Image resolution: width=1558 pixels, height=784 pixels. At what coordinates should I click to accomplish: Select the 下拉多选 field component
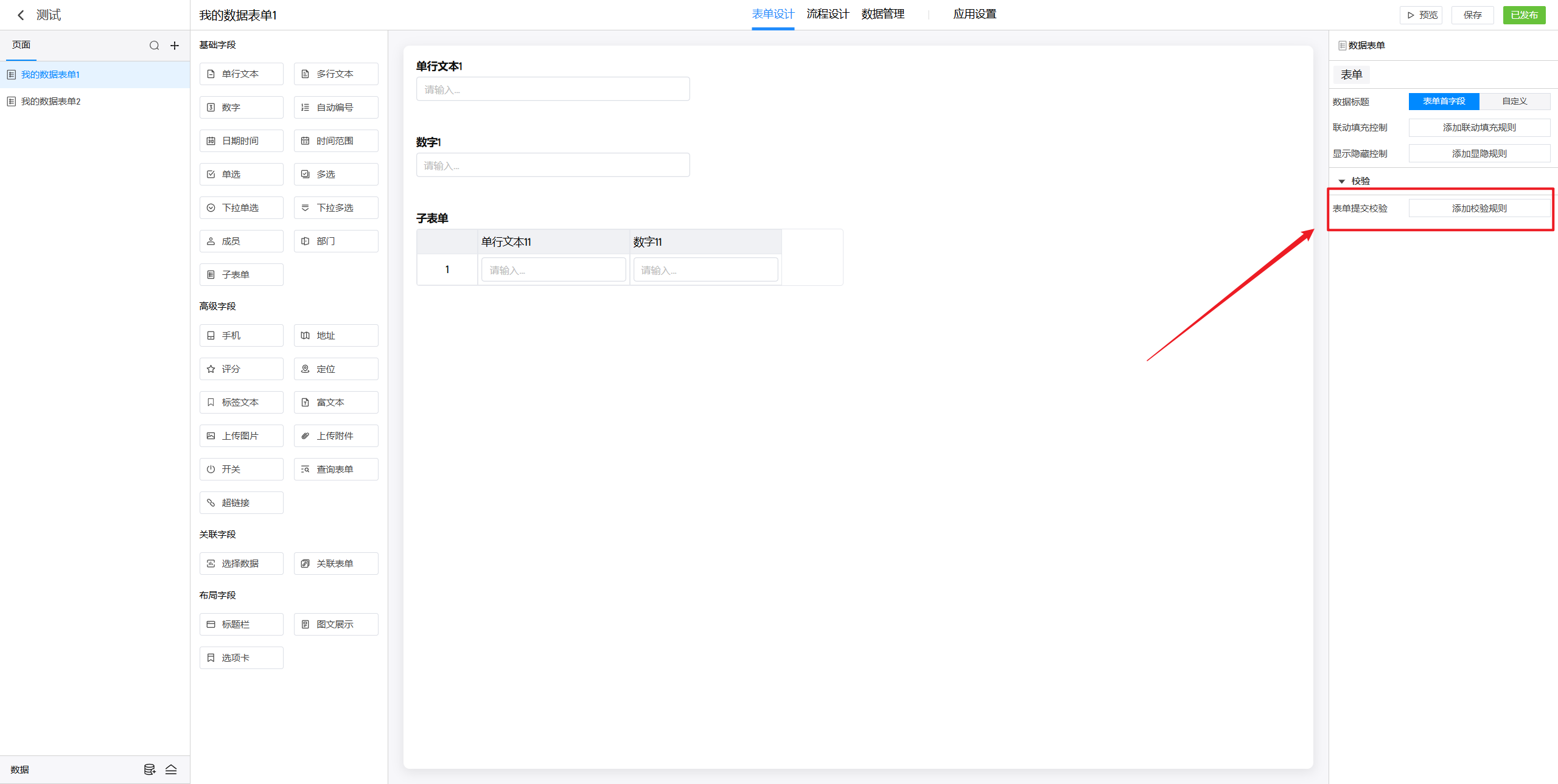pyautogui.click(x=336, y=207)
